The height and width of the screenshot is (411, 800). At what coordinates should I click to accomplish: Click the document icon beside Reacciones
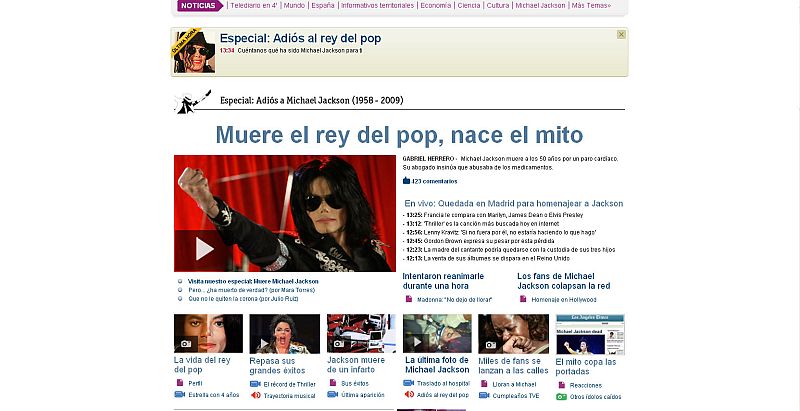[561, 385]
